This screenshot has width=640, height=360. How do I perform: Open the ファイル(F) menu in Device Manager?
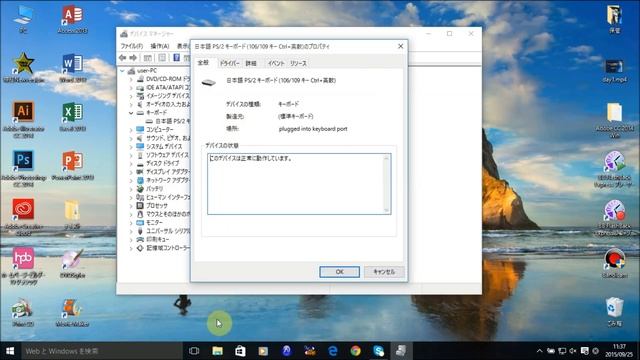[131, 46]
